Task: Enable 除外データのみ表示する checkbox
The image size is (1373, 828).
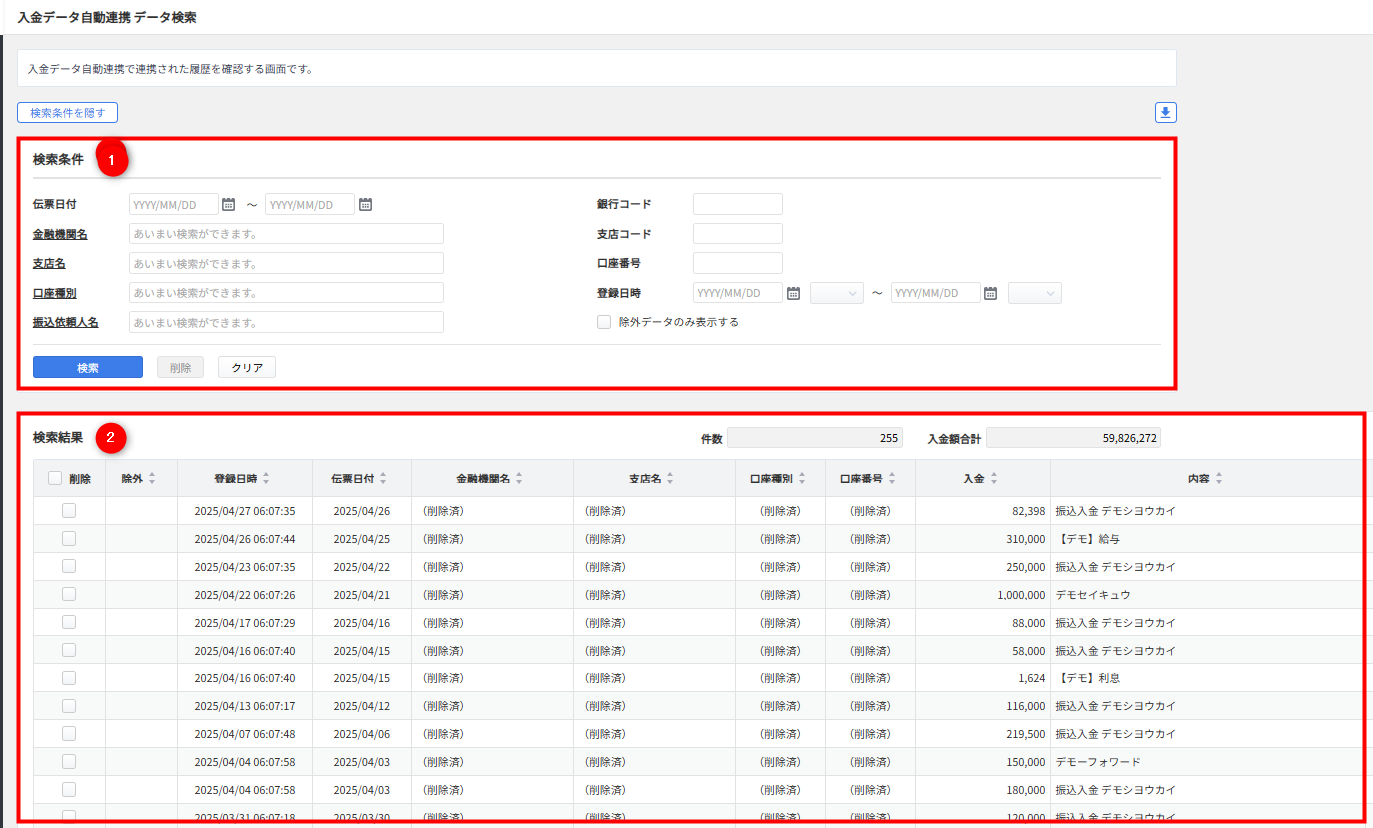Action: 604,322
